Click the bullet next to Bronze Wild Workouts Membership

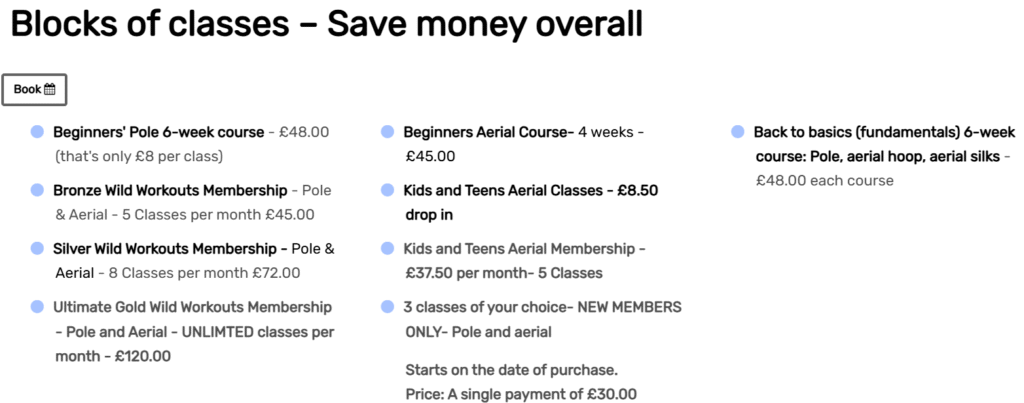pyautogui.click(x=37, y=190)
